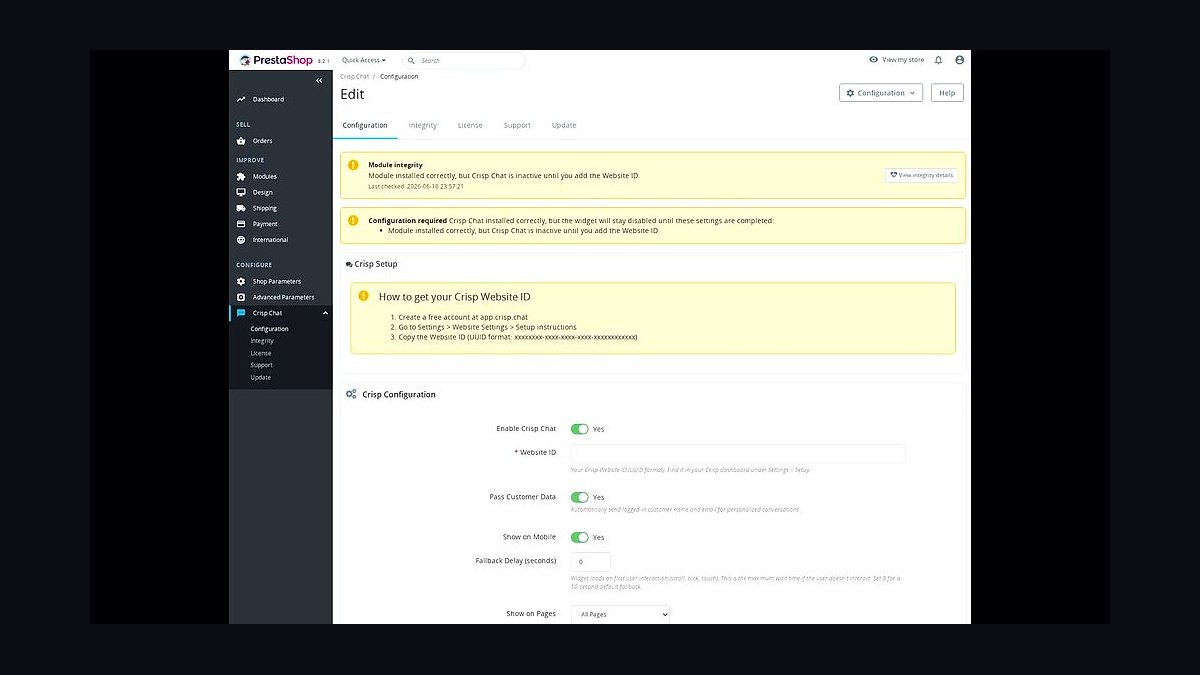This screenshot has height=675, width=1200.
Task: Switch to the Integrity tab
Action: pyautogui.click(x=423, y=125)
